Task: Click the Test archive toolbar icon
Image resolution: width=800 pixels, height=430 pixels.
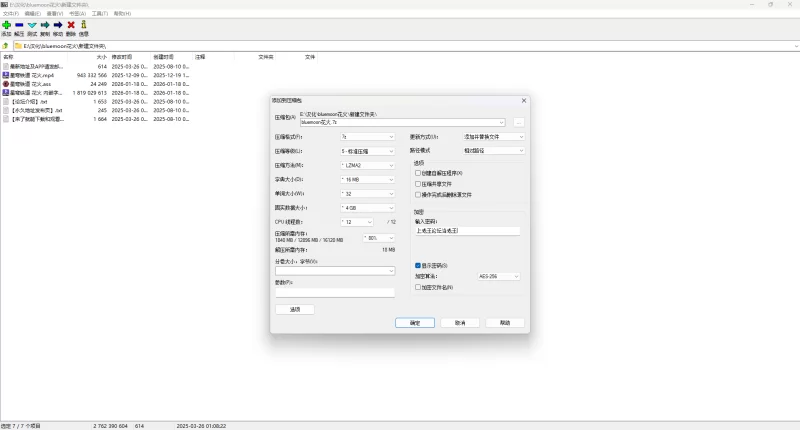Action: [x=32, y=25]
